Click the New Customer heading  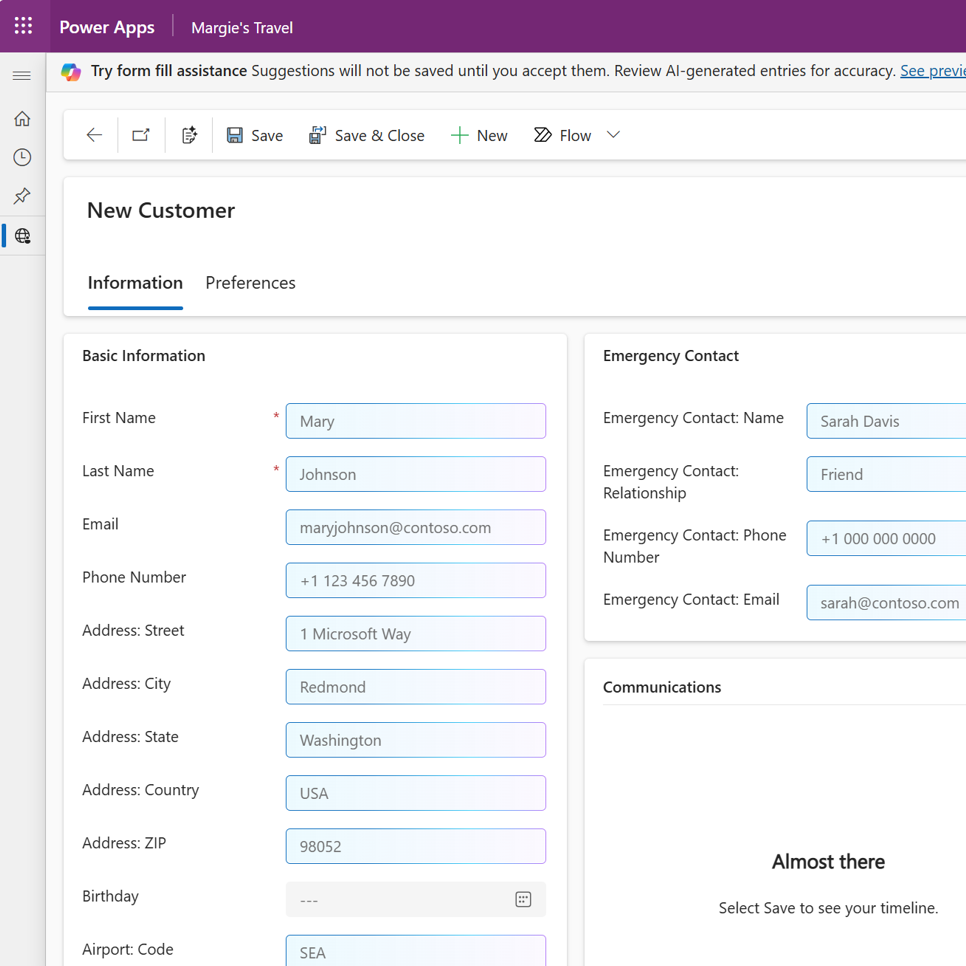(161, 211)
